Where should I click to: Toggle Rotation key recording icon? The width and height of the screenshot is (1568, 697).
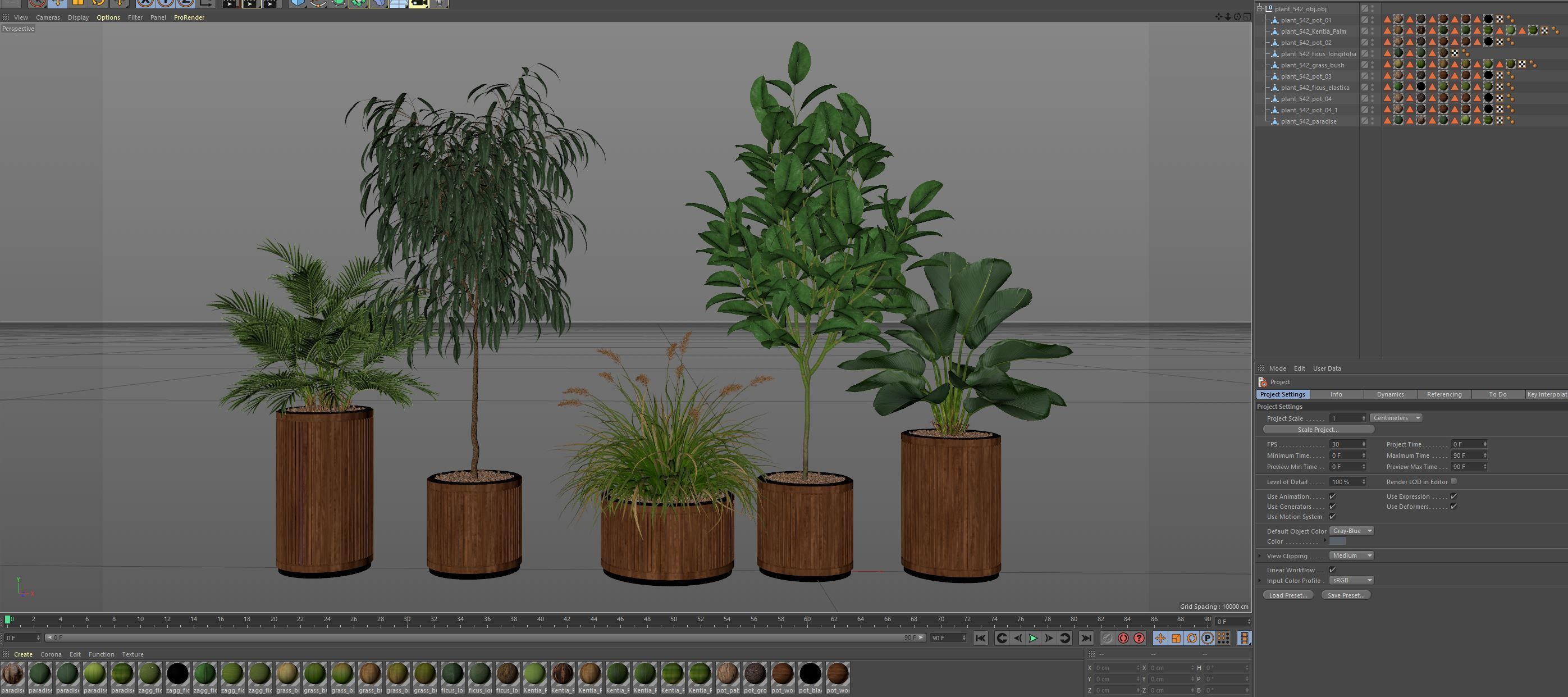coord(1192,638)
